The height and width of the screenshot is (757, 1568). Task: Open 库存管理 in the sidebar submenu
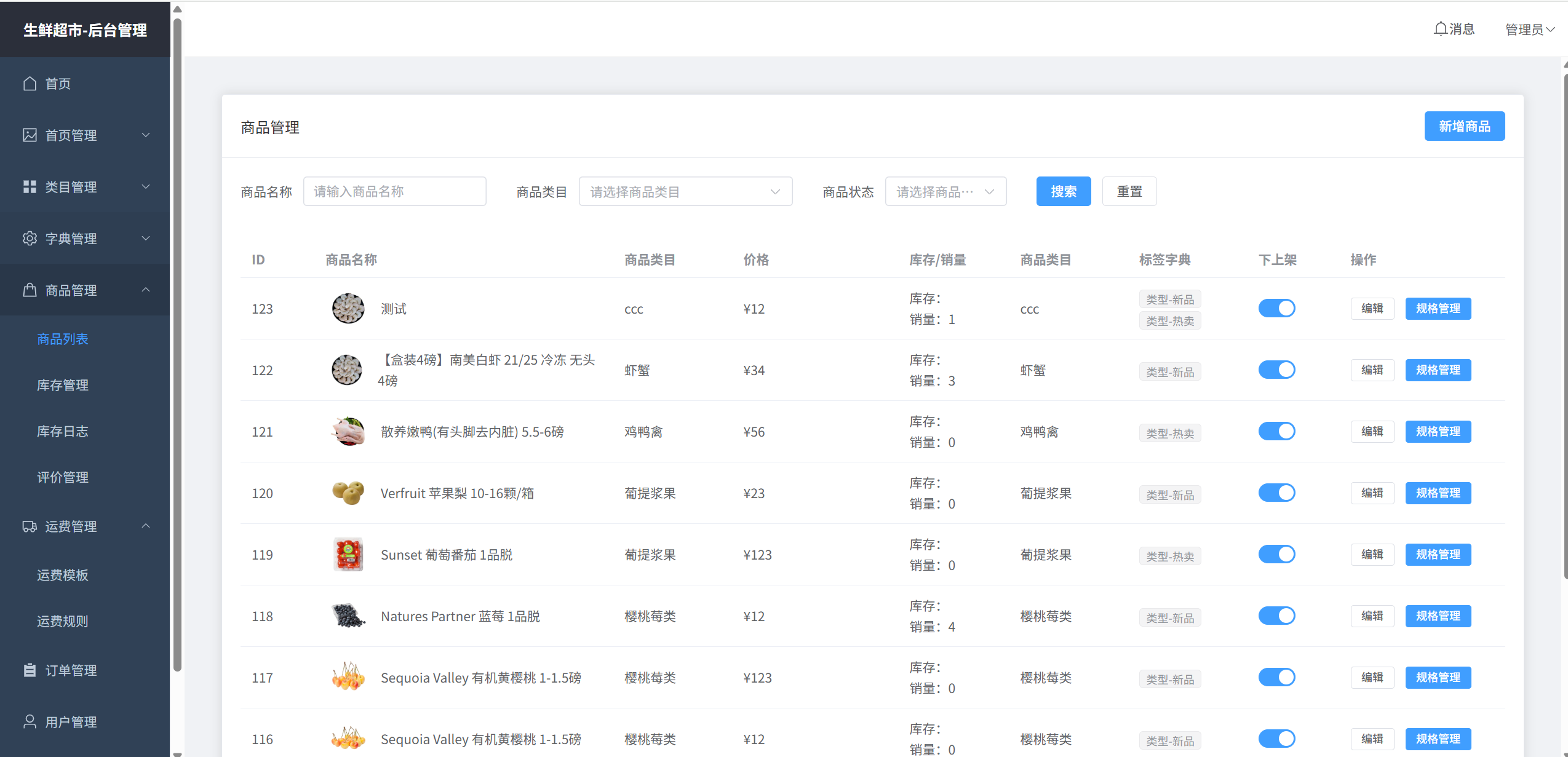[63, 385]
